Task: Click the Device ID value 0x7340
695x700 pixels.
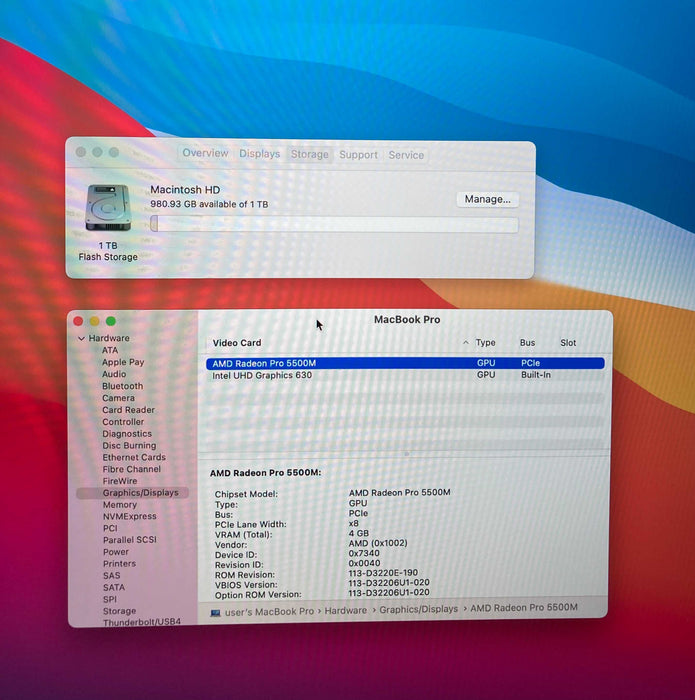Action: [364, 553]
